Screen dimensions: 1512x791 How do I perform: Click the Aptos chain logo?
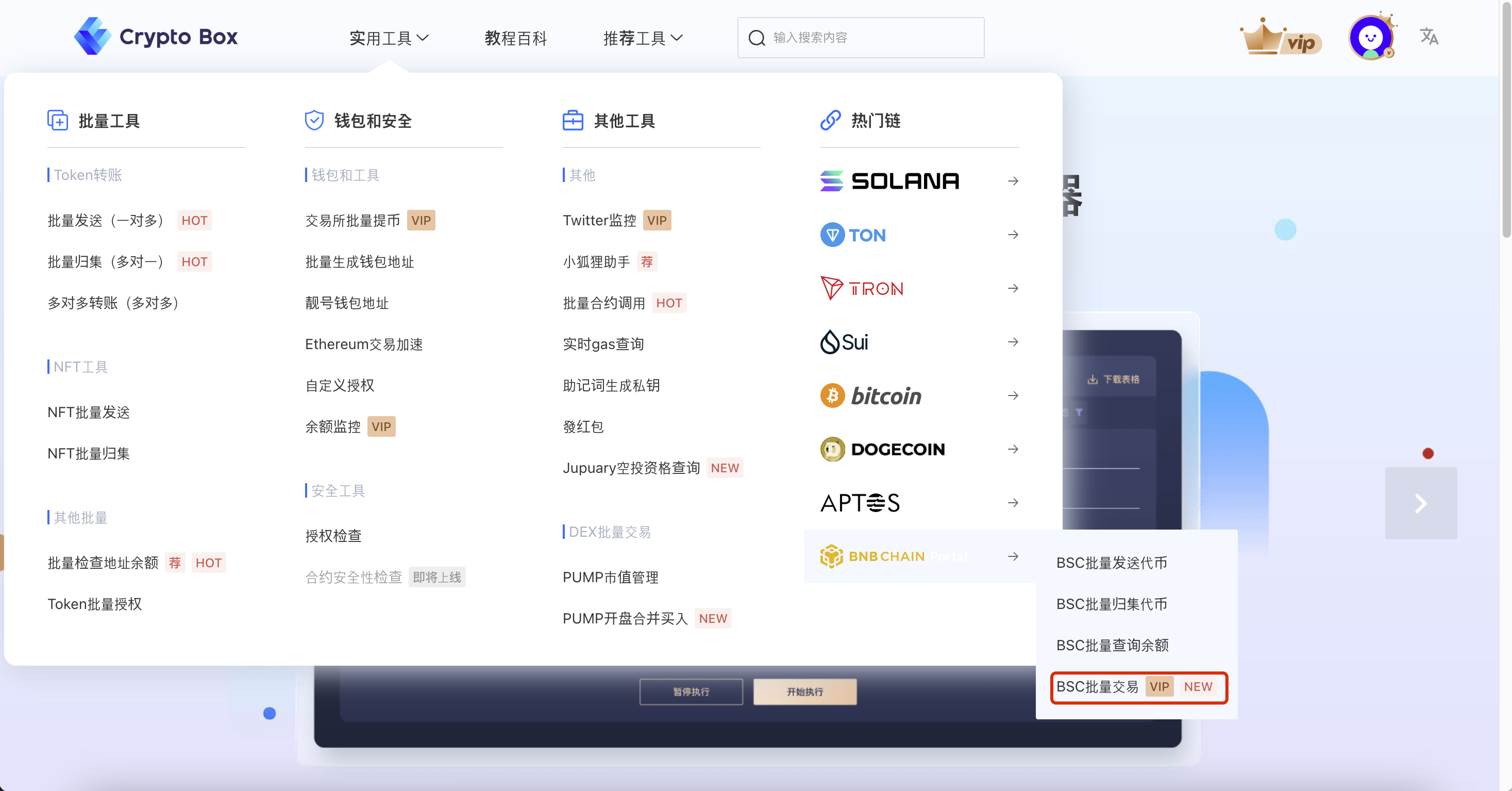click(x=859, y=503)
